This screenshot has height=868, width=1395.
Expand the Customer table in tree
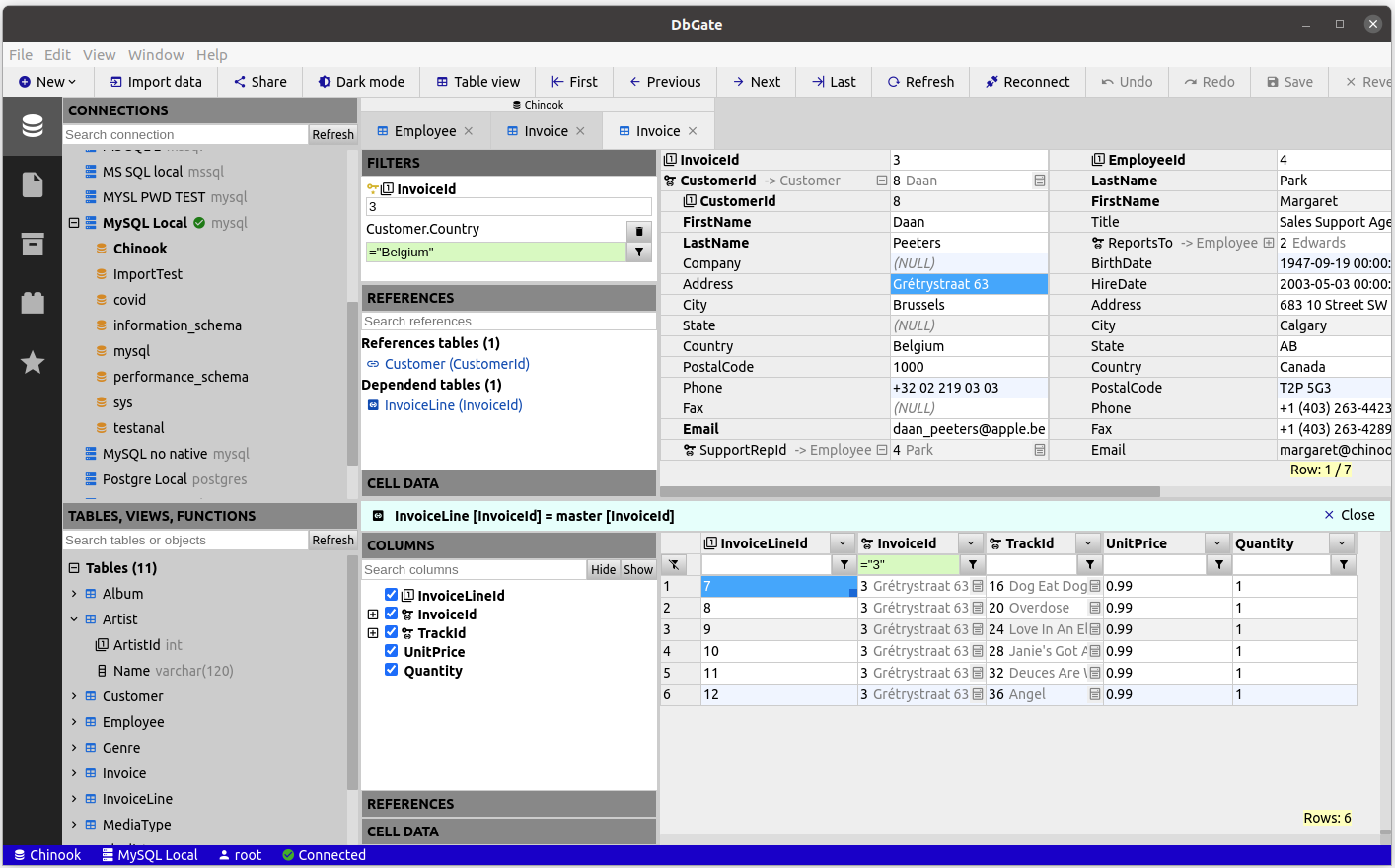click(x=74, y=696)
